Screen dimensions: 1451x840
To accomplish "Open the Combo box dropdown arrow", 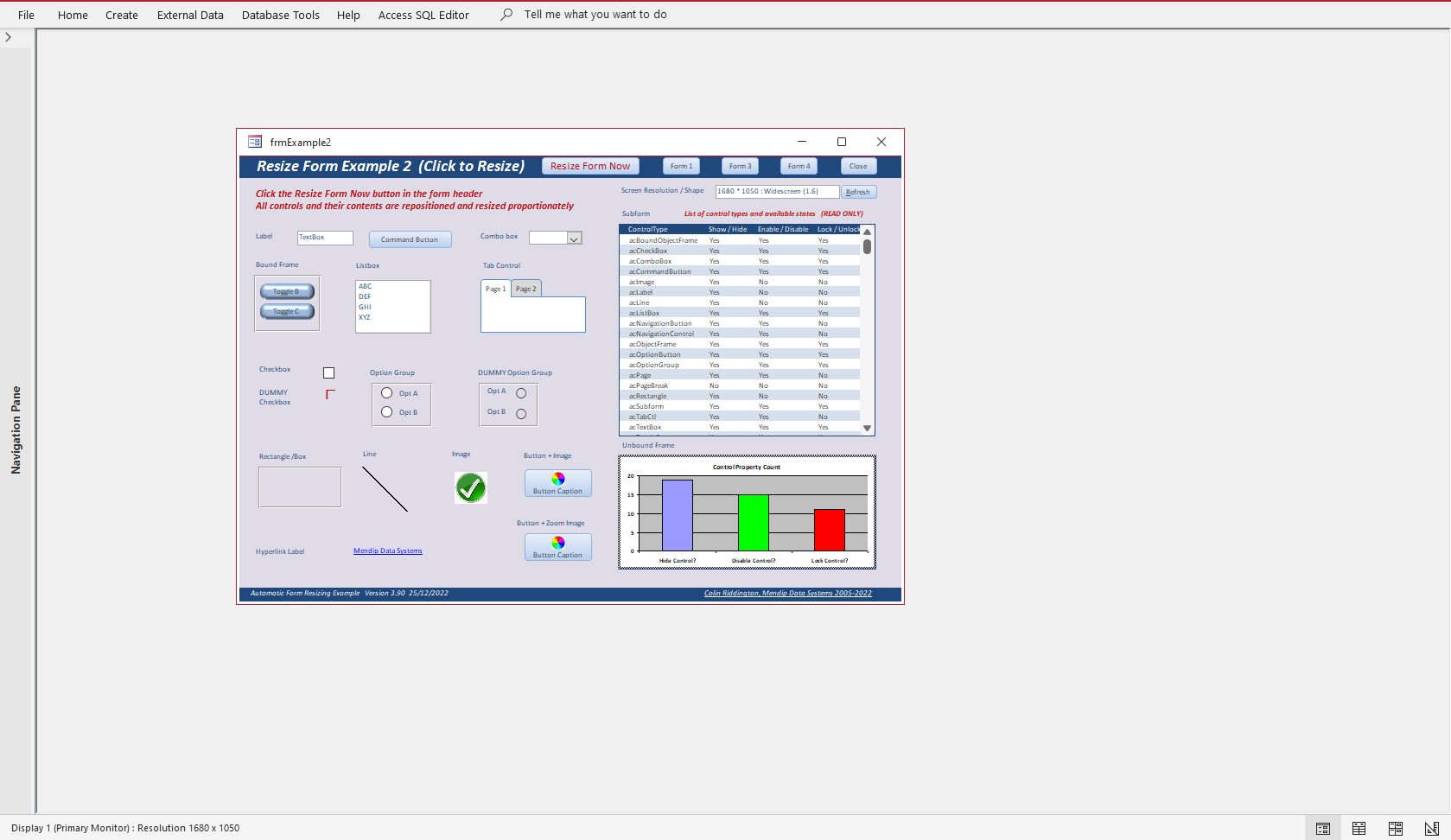I will coord(575,238).
